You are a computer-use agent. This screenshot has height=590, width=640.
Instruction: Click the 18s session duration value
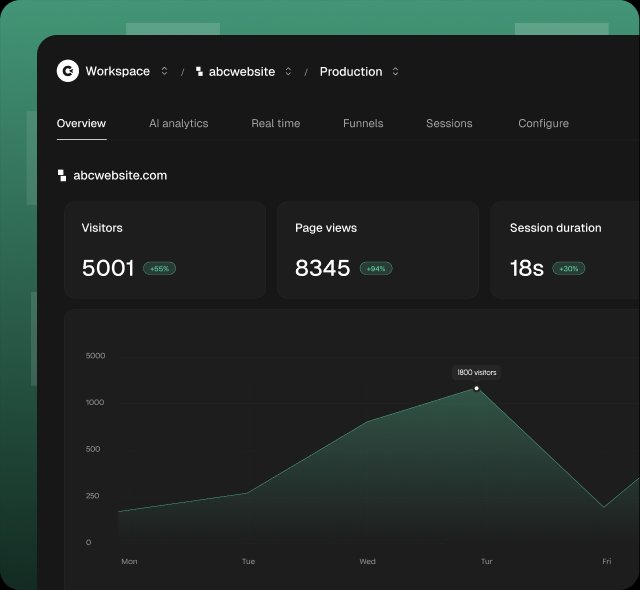(x=527, y=268)
